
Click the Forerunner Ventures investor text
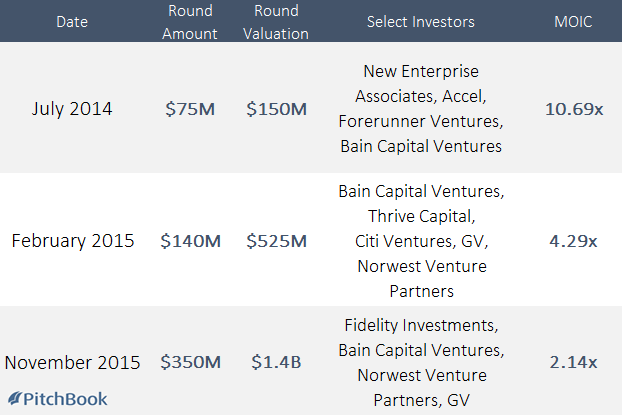pos(421,121)
